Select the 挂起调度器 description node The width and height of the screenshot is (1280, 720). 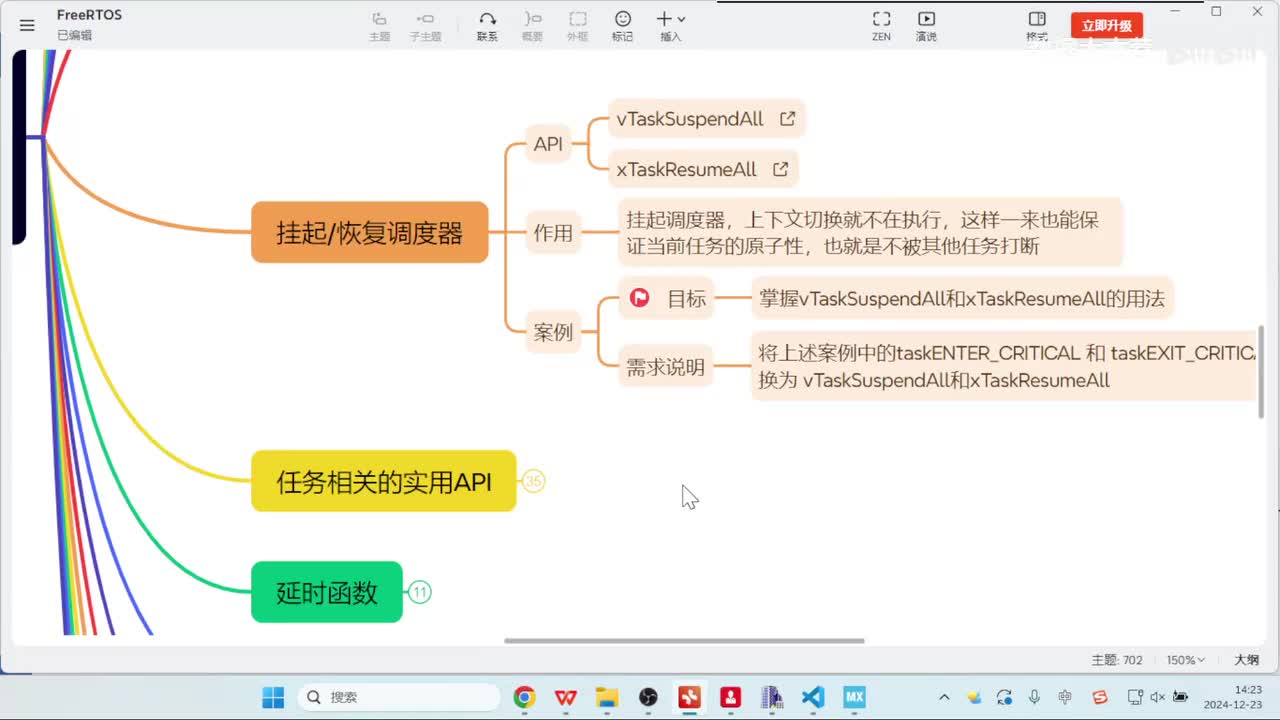tap(870, 233)
